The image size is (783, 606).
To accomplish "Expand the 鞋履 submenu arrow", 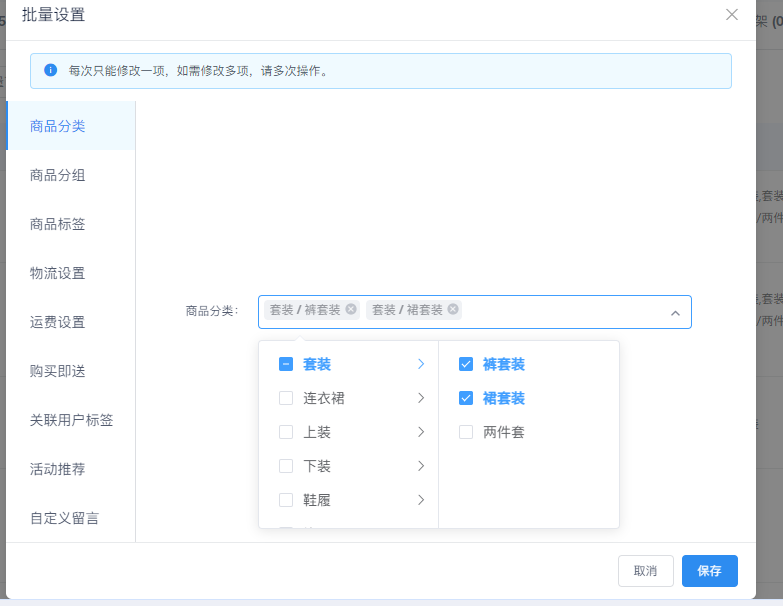I will point(421,500).
